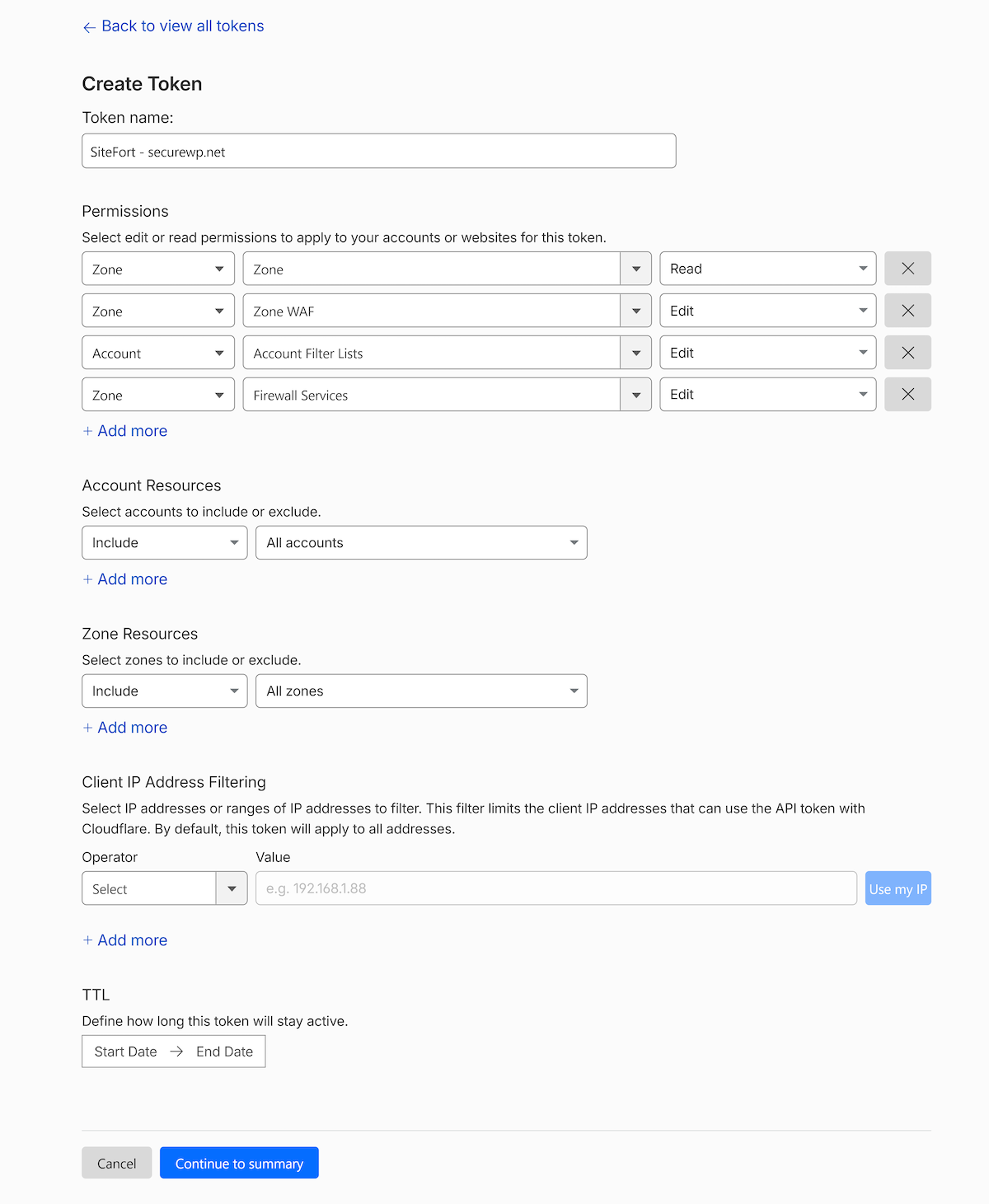
Task: Open category dropdown in Firewall Services row
Action: tap(158, 395)
